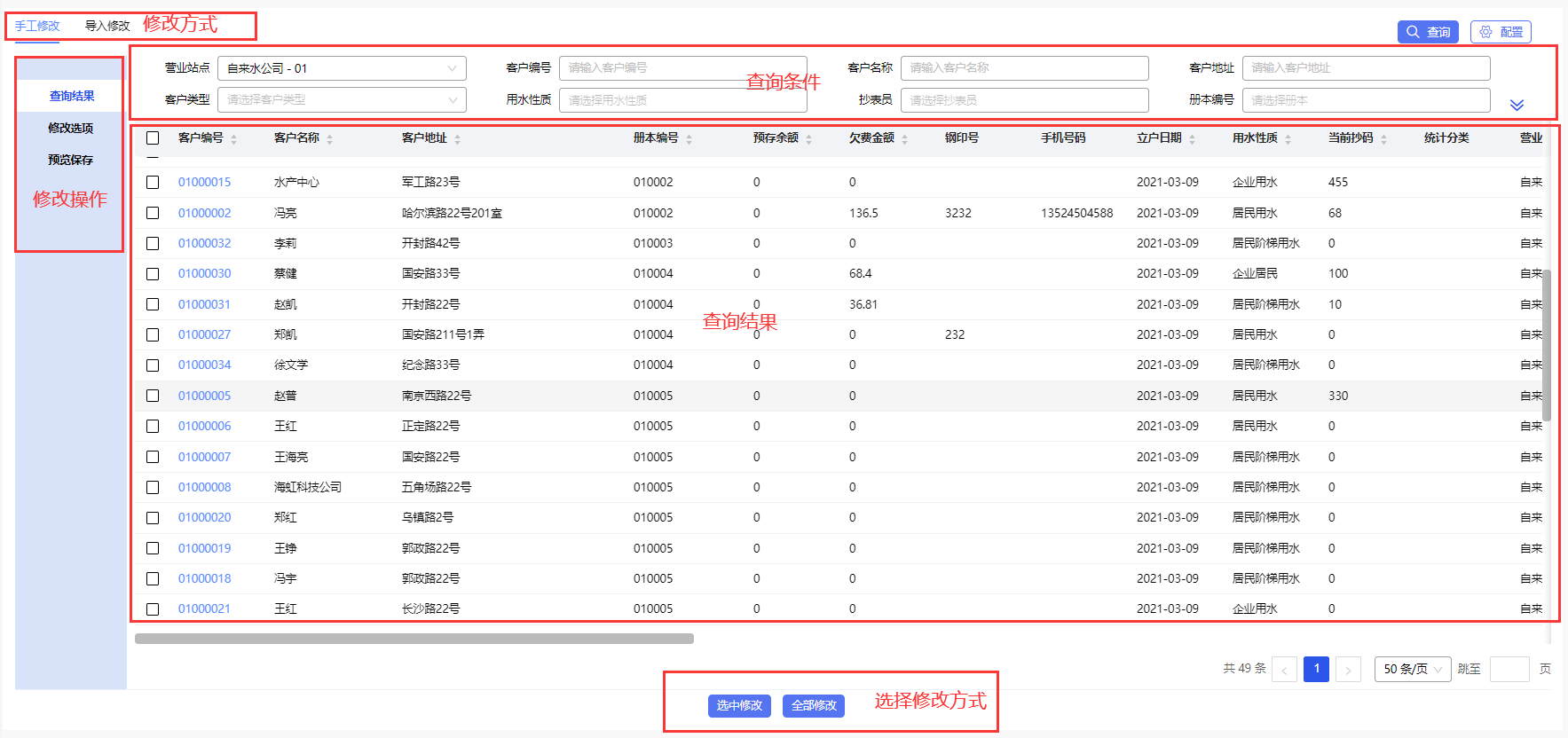Click the 全部修改 button
This screenshot has height=738, width=1568.
tap(814, 705)
